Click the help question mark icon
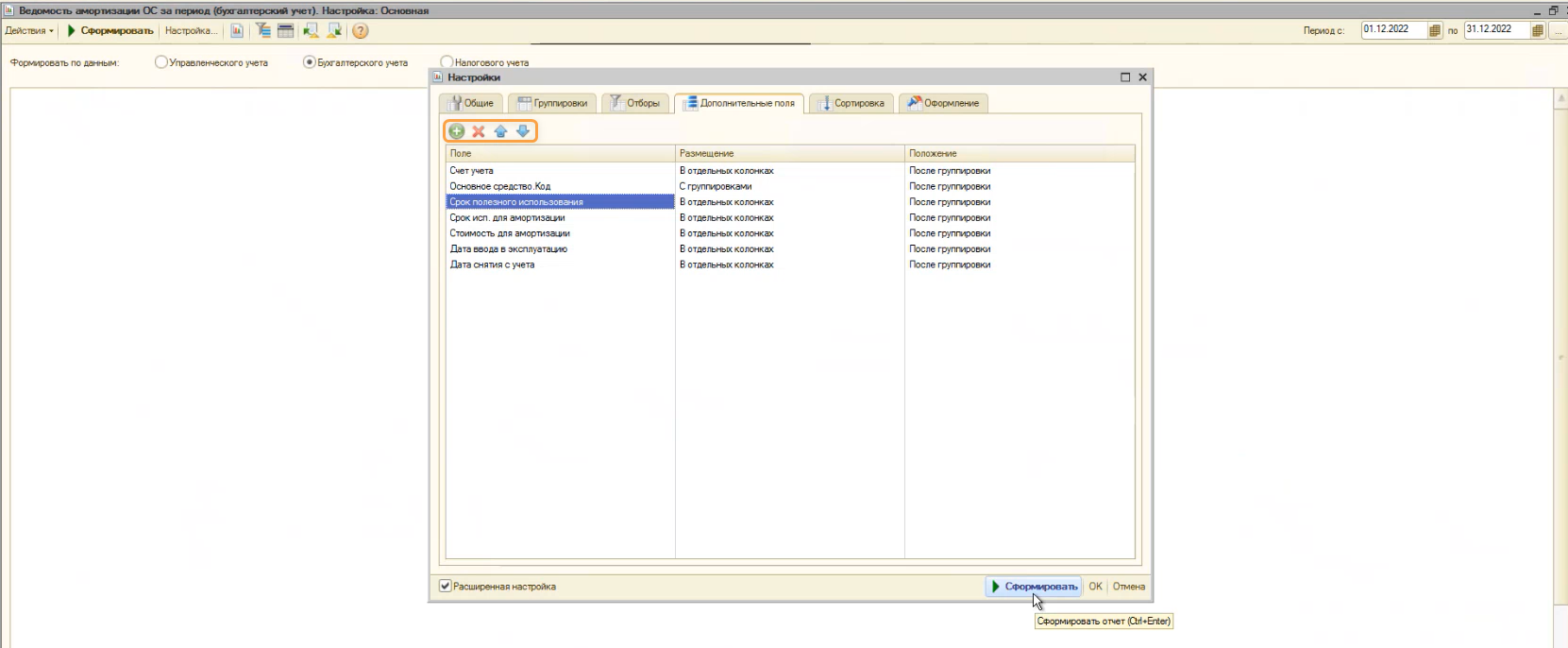The image size is (1568, 648). (360, 31)
